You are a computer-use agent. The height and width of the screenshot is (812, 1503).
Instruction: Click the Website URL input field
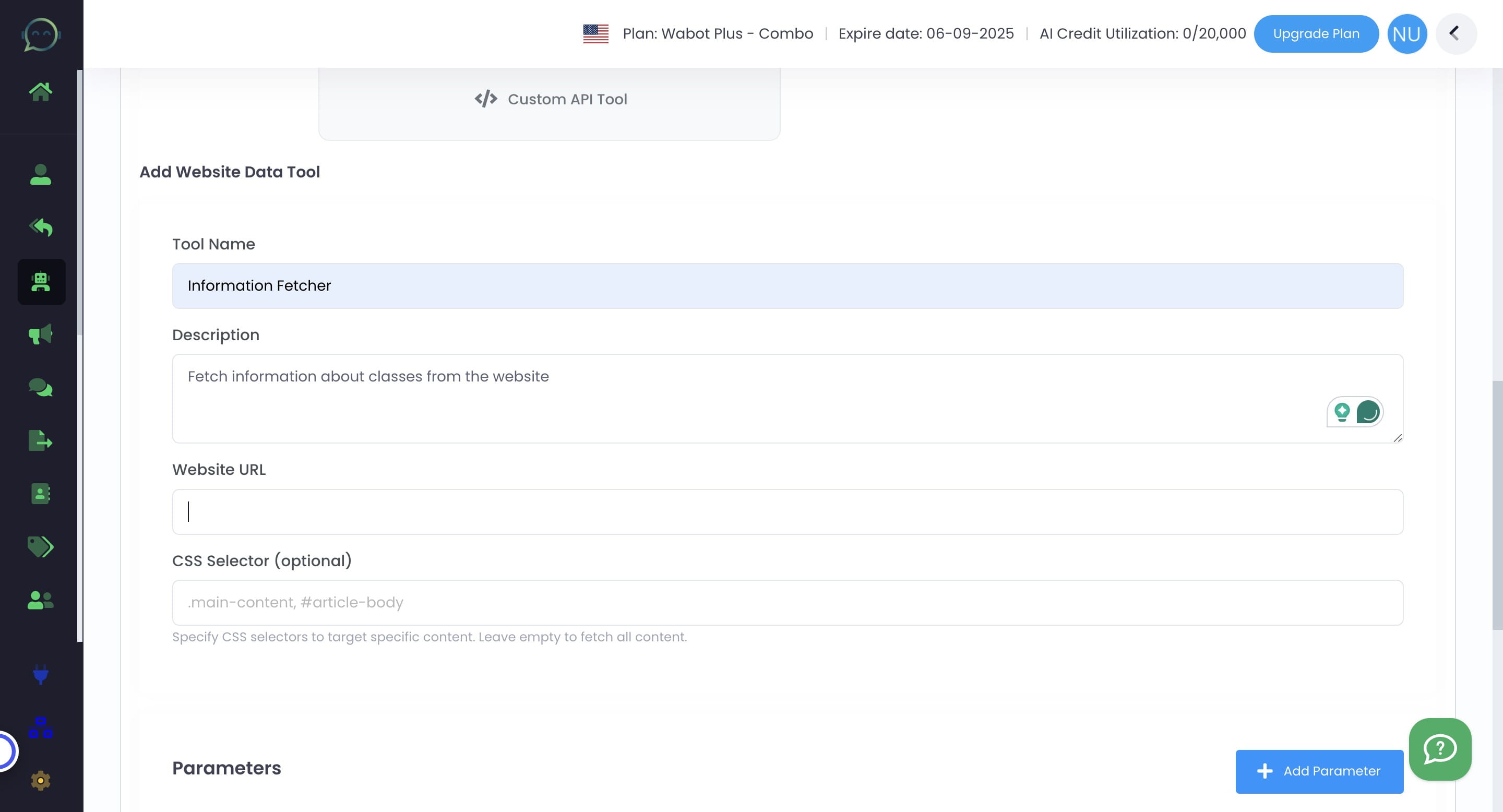pyautogui.click(x=787, y=511)
